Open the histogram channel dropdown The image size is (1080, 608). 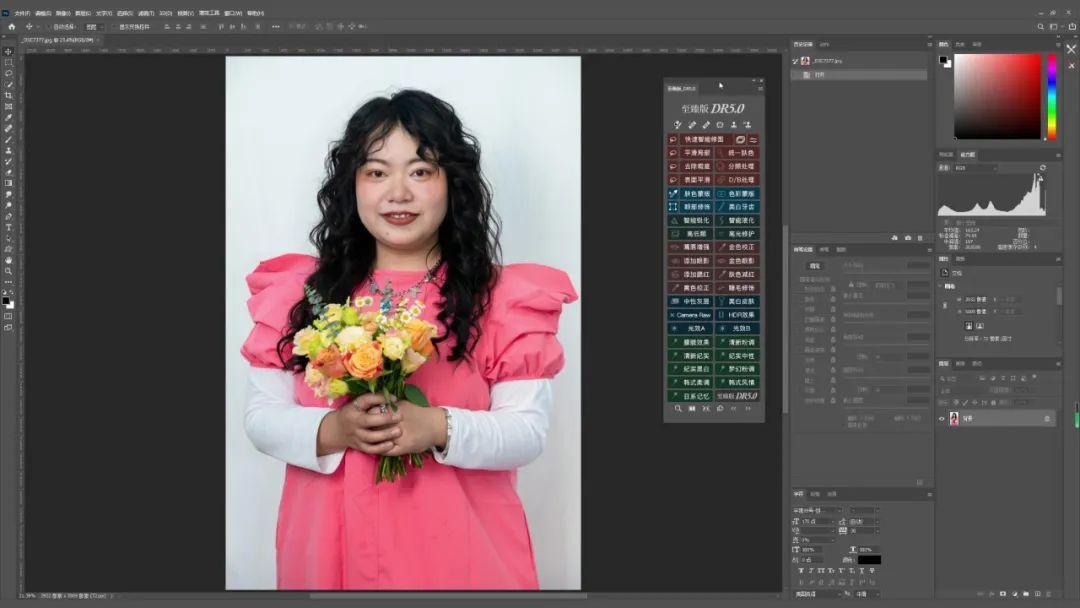point(975,168)
